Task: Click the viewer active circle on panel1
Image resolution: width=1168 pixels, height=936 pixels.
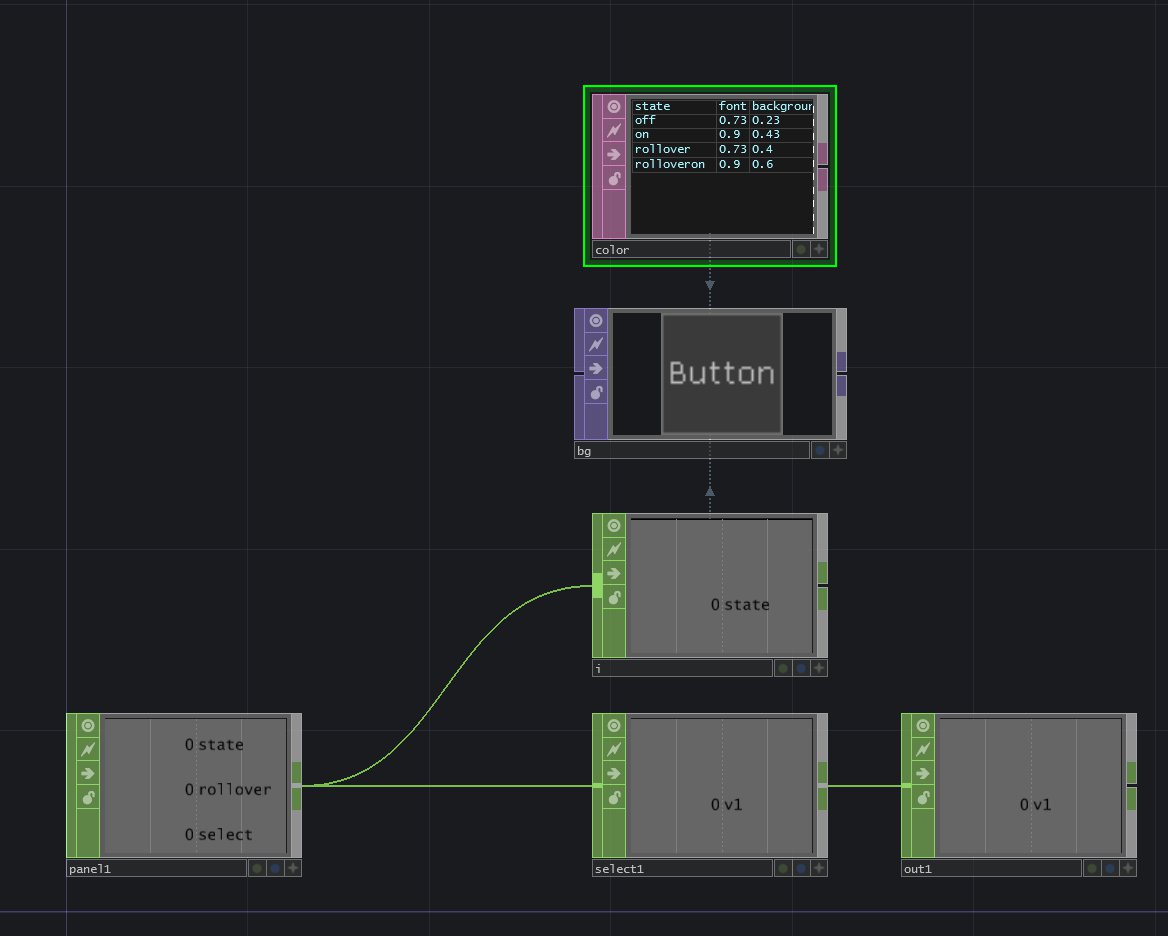Action: pos(88,725)
